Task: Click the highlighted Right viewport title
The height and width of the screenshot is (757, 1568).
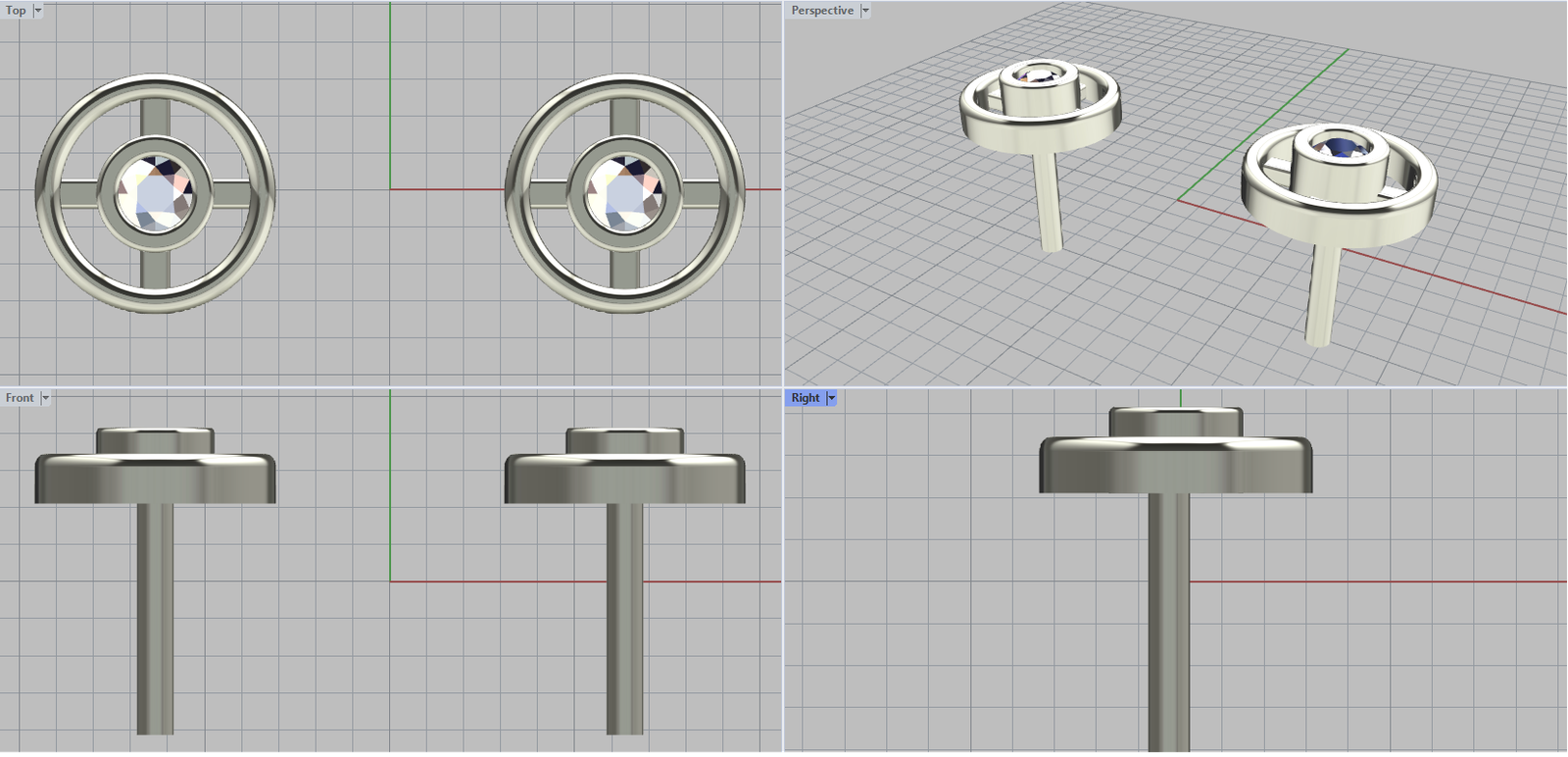Action: (806, 398)
